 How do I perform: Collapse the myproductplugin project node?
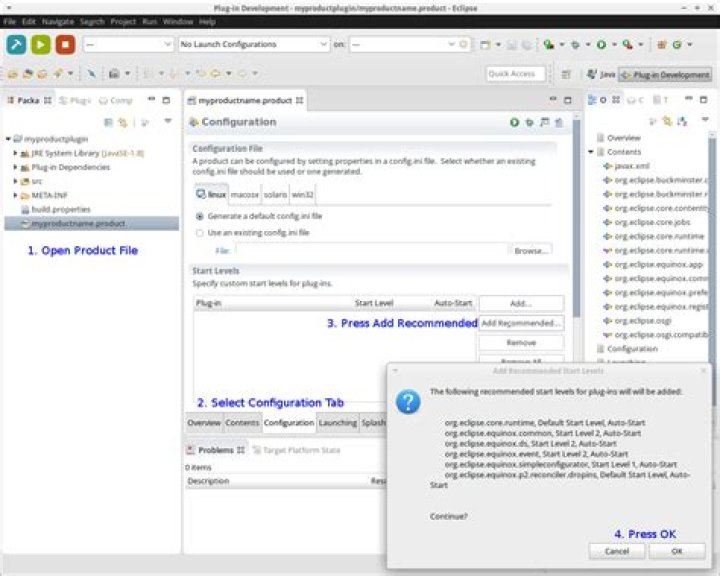pos(8,139)
